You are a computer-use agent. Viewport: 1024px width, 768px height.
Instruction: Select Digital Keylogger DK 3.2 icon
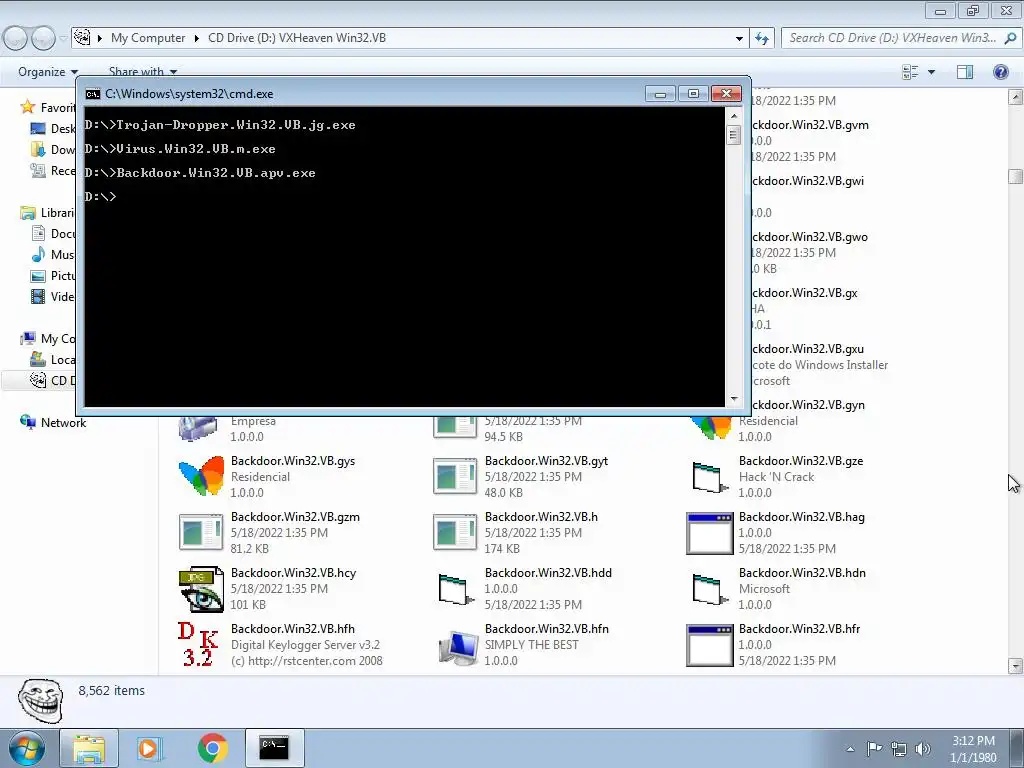198,644
